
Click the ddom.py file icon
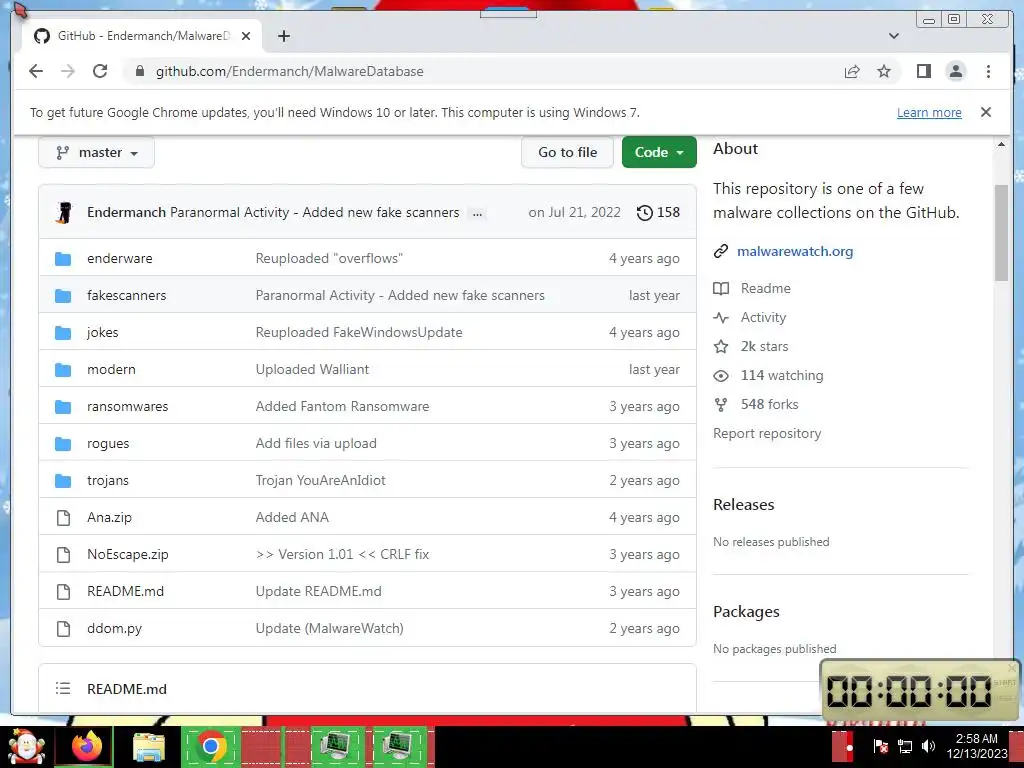pyautogui.click(x=63, y=629)
